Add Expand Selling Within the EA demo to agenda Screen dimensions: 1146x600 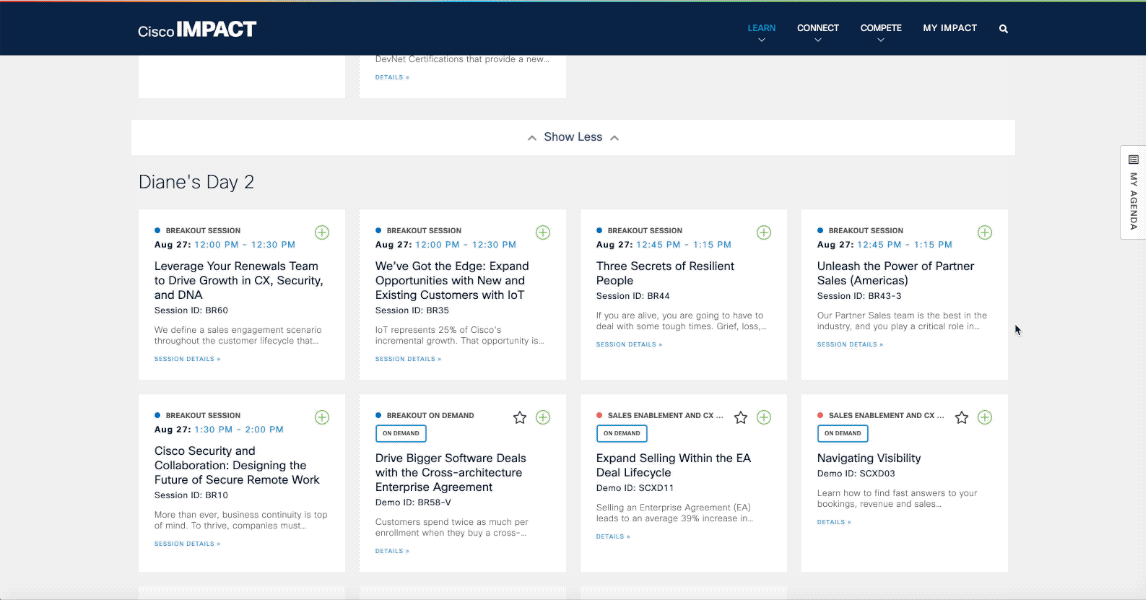[764, 417]
